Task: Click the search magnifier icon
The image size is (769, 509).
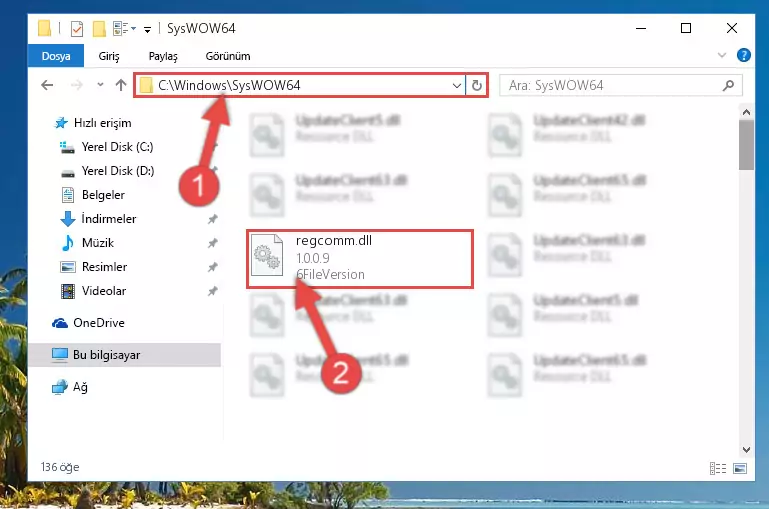Action: pos(728,86)
